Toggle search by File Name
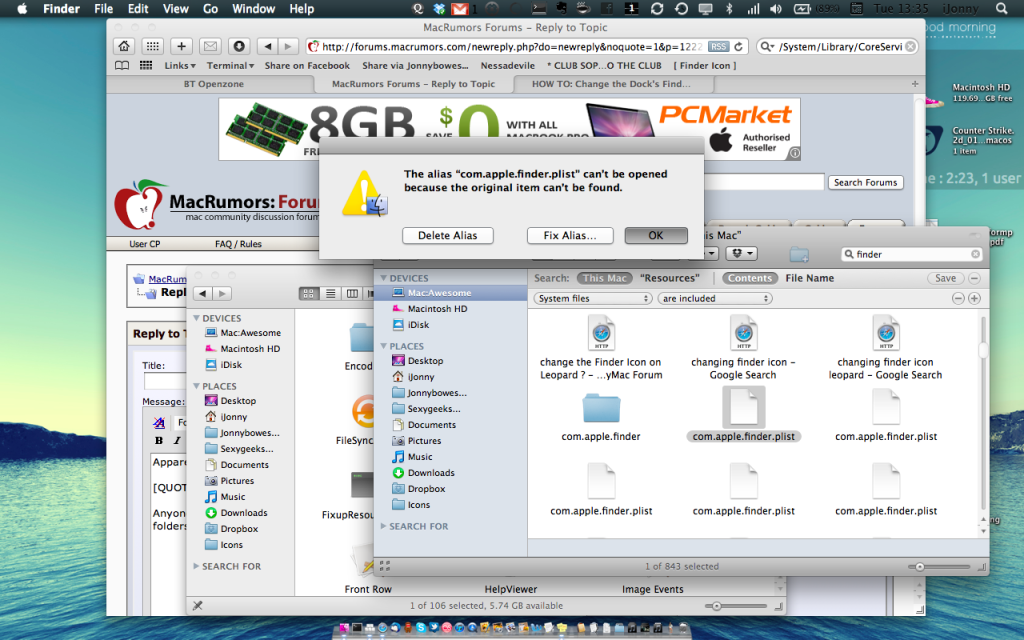 tap(809, 278)
